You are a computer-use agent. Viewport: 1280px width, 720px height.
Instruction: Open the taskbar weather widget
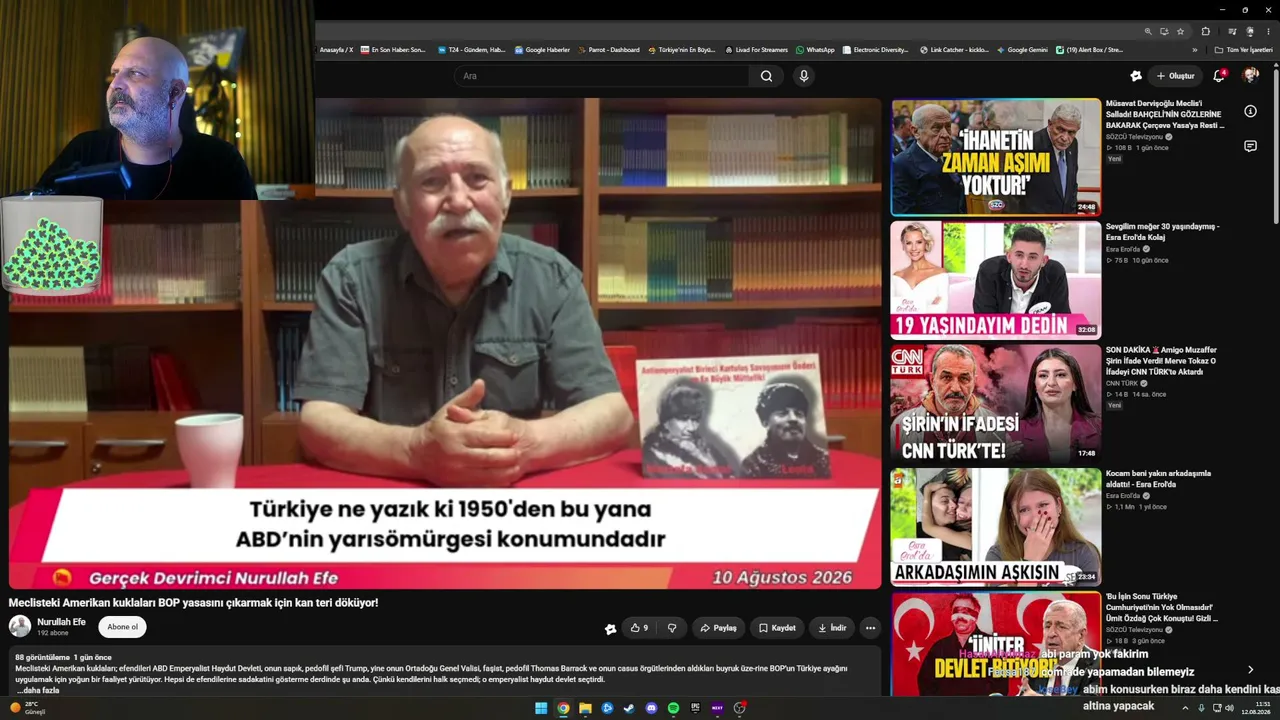click(x=28, y=708)
